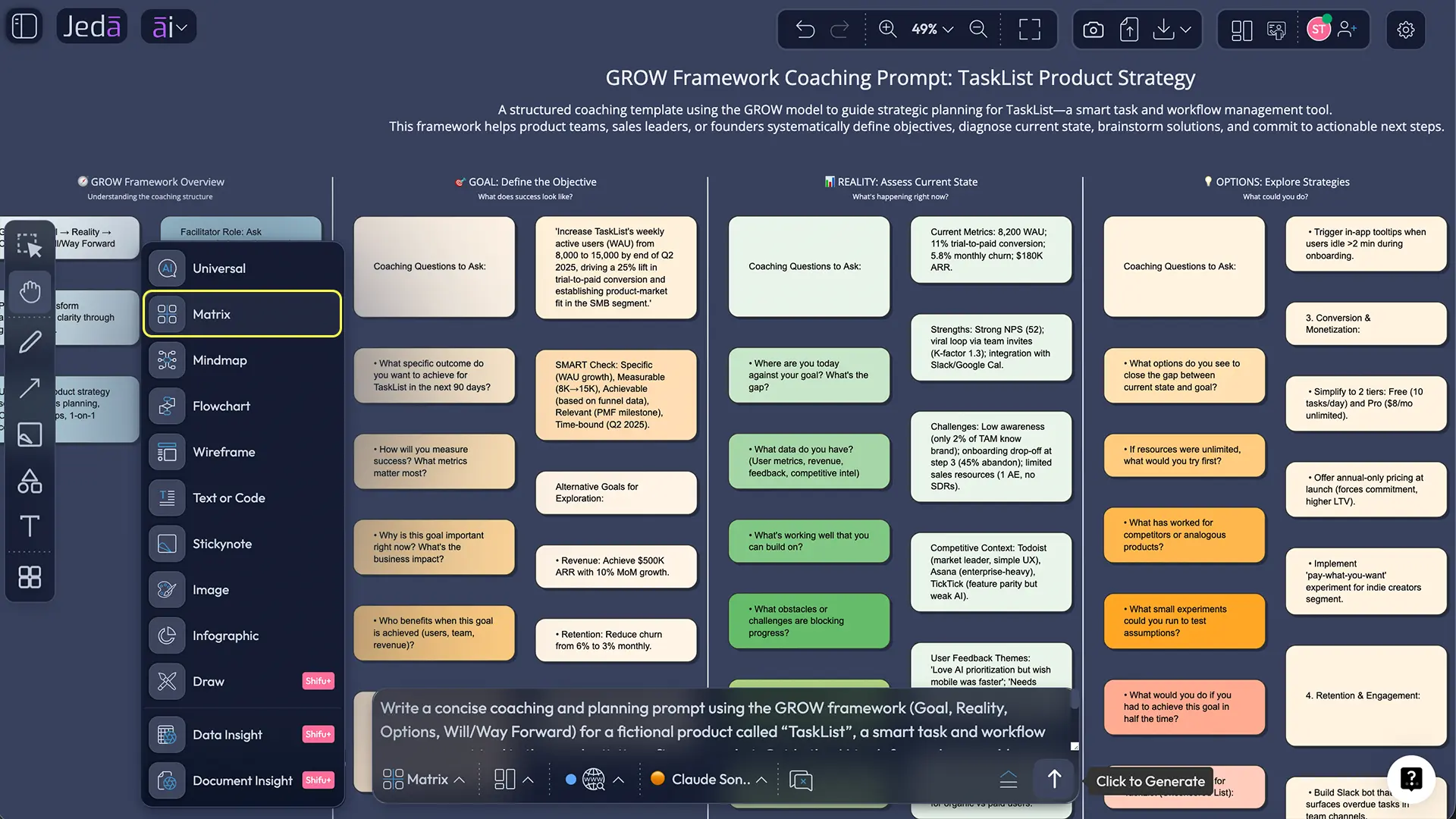
Task: Select the '4. Retention & Engagement' card
Action: 1366,695
